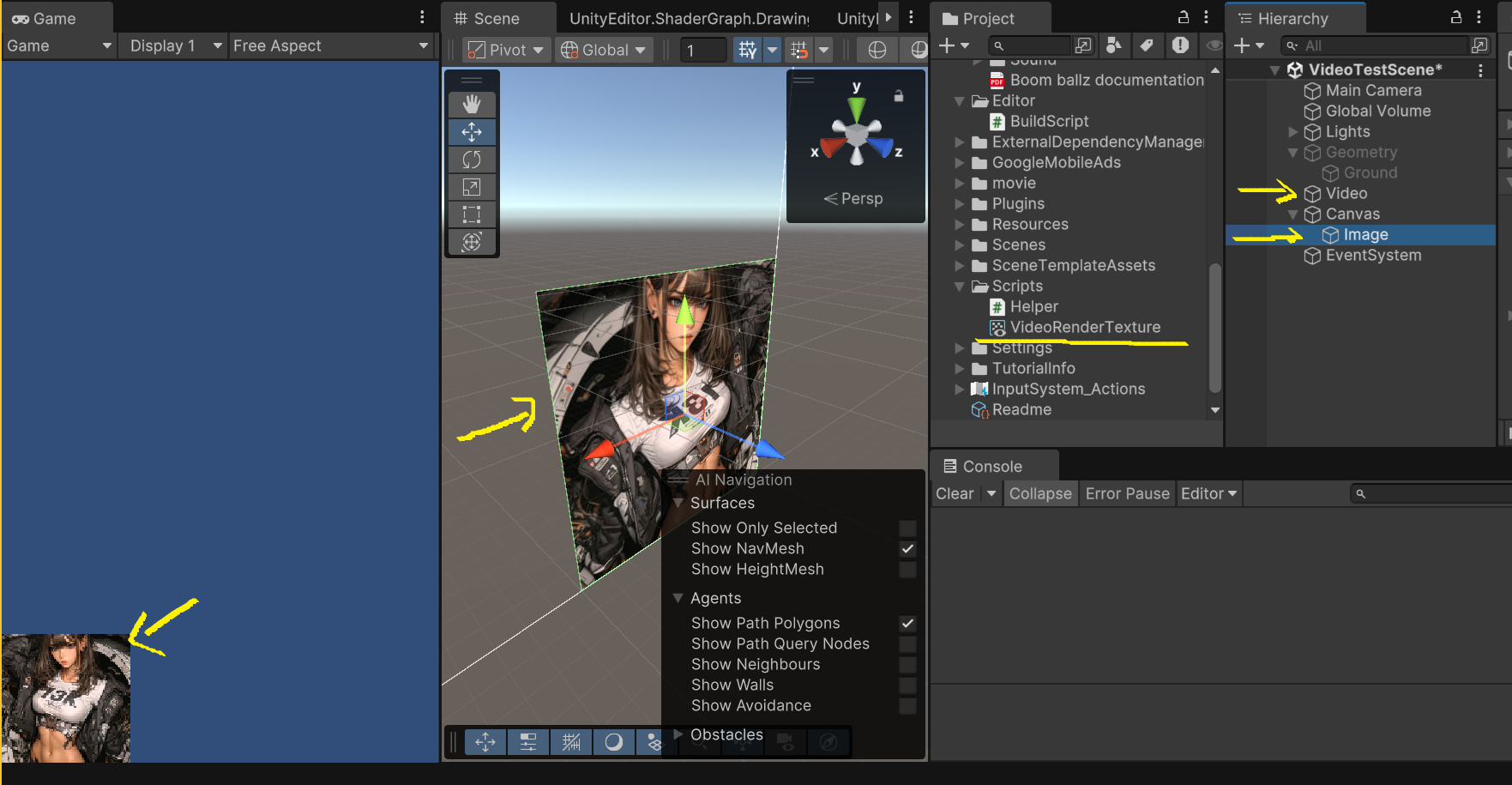Open the Global handle rotation dropdown
The height and width of the screenshot is (785, 1512).
tap(604, 50)
